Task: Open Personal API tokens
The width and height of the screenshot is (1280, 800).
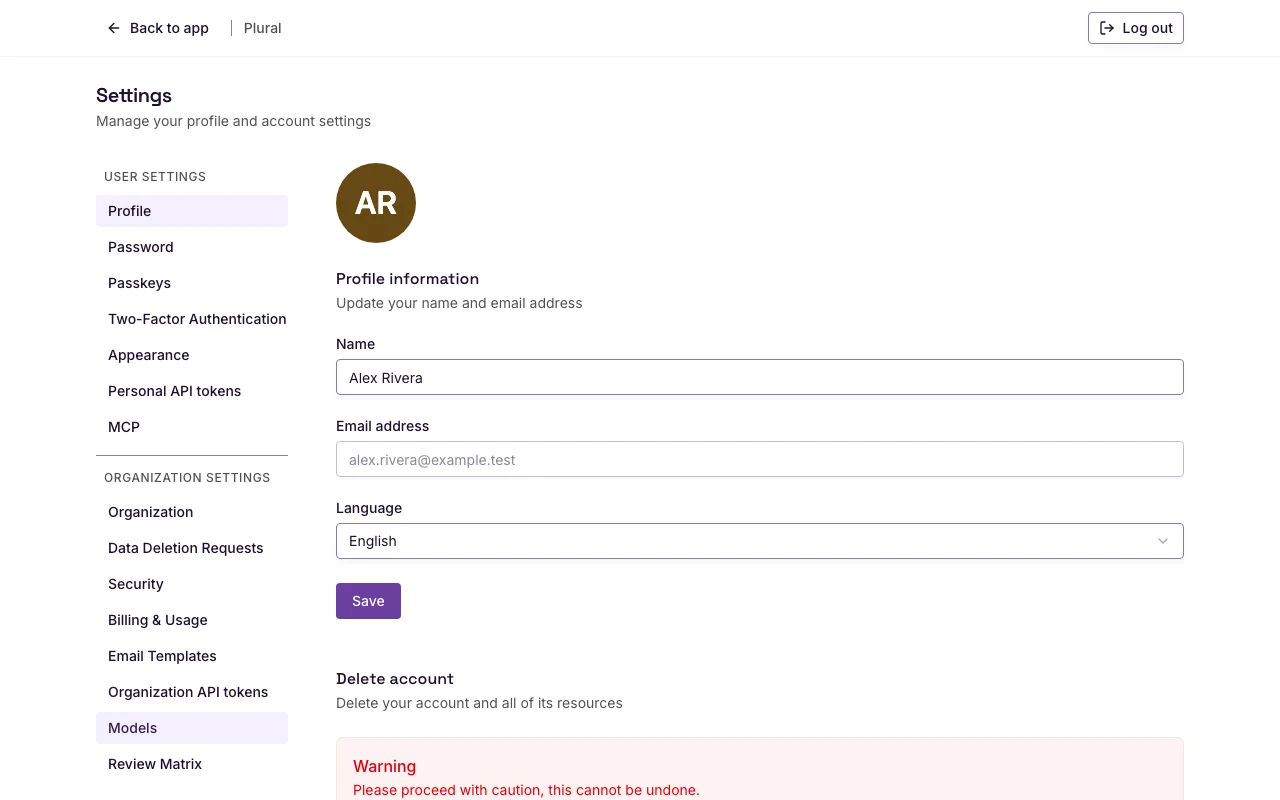Action: point(192,391)
